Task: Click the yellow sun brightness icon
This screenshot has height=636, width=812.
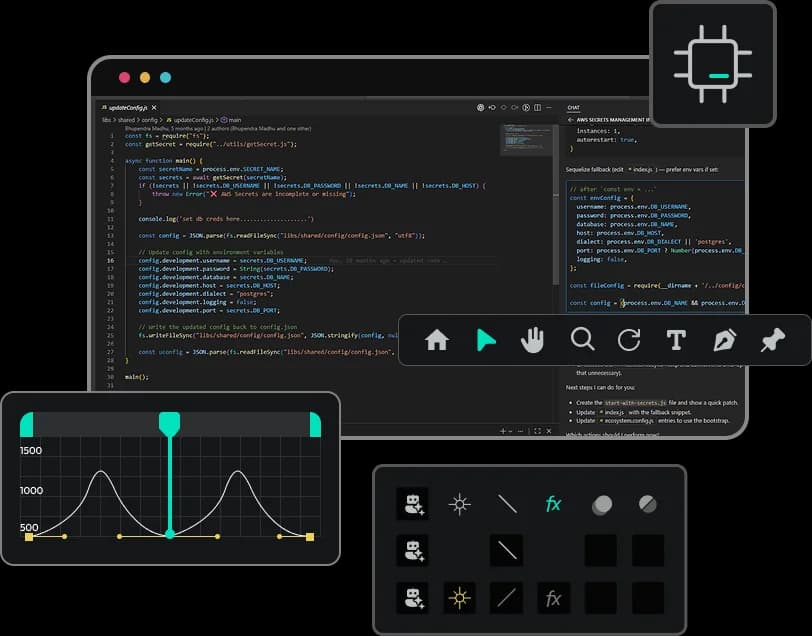Action: tap(459, 598)
